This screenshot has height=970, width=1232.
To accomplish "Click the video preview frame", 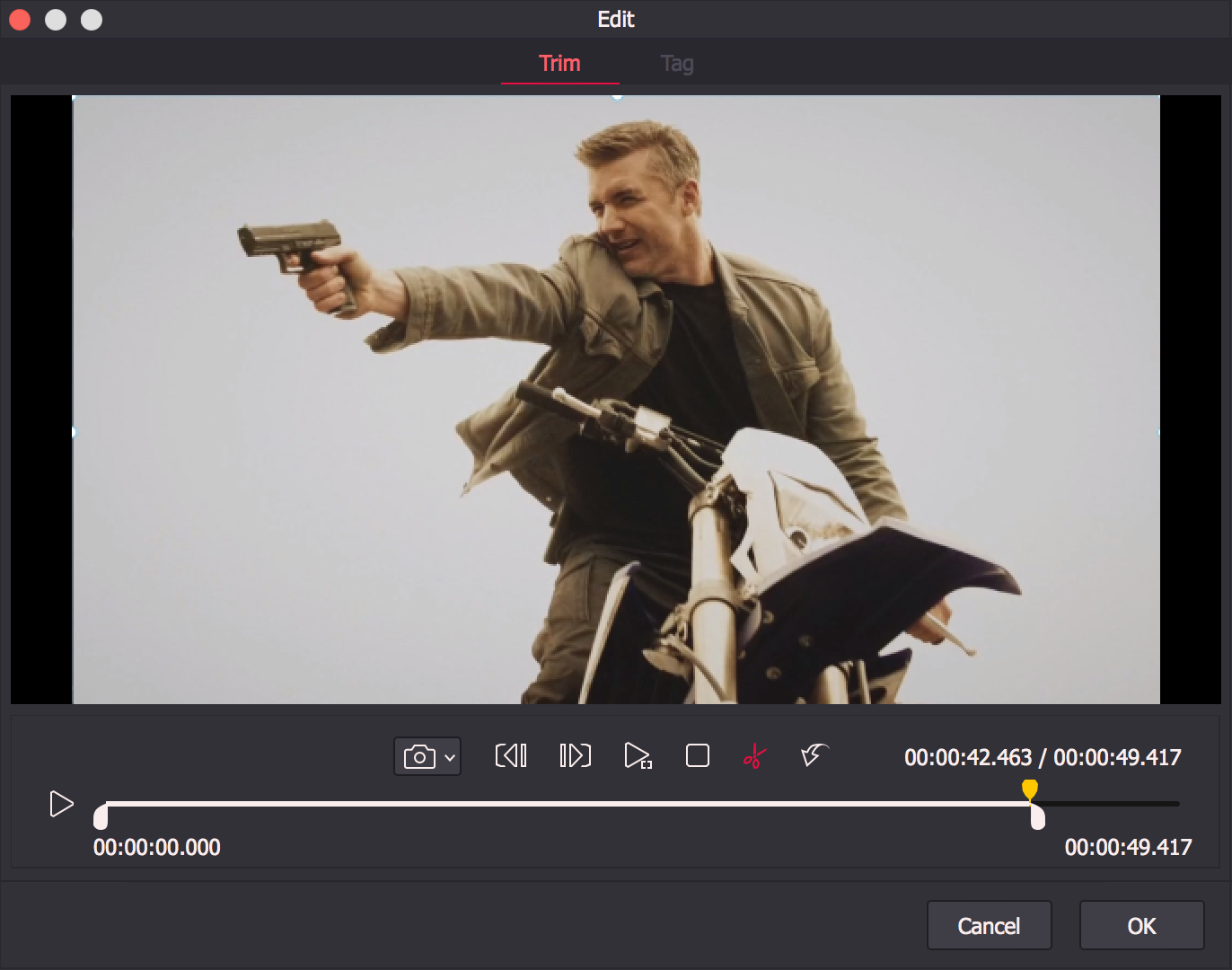I will pyautogui.click(x=616, y=400).
